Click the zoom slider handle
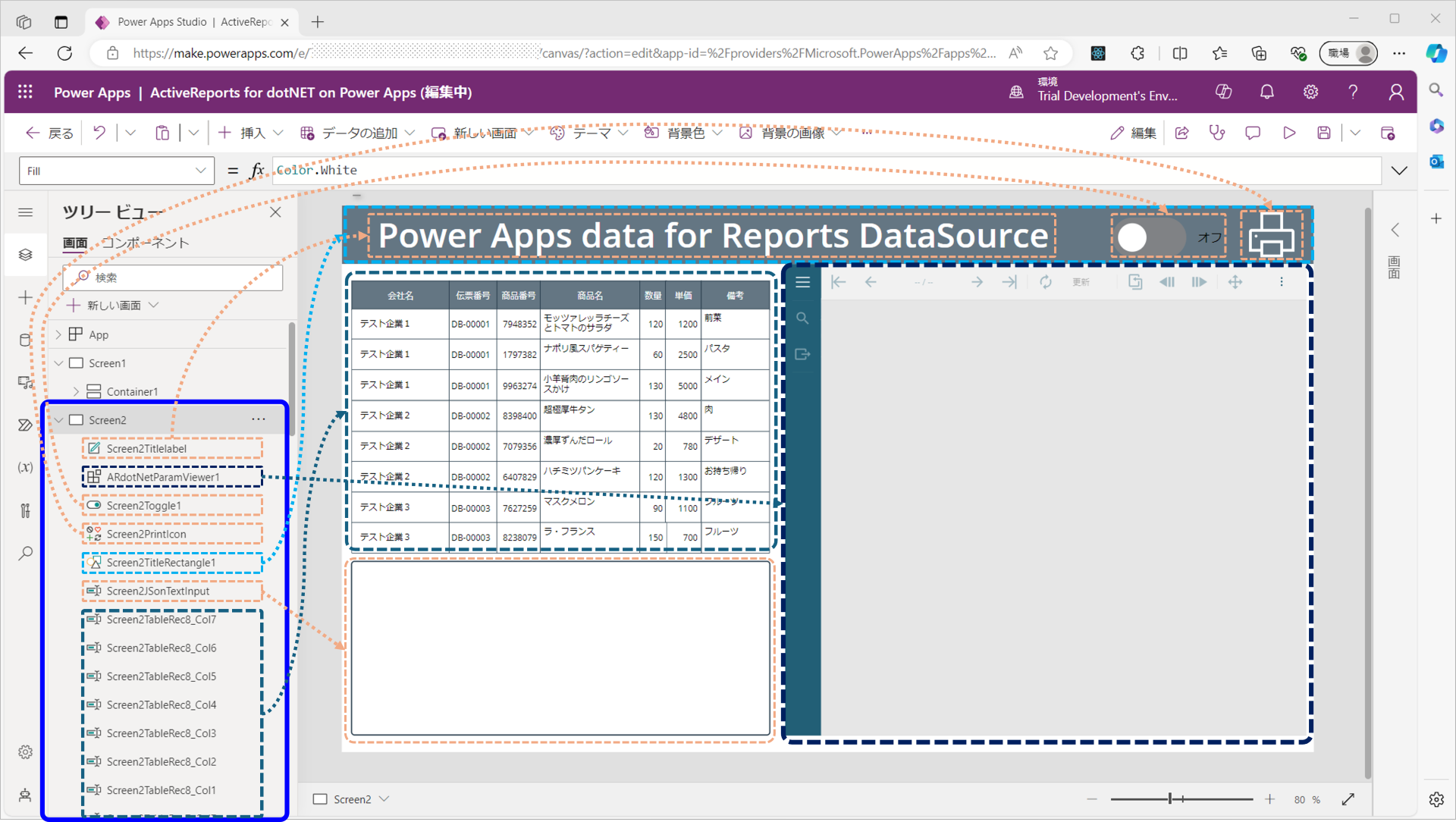The image size is (1456, 822). click(x=1170, y=798)
